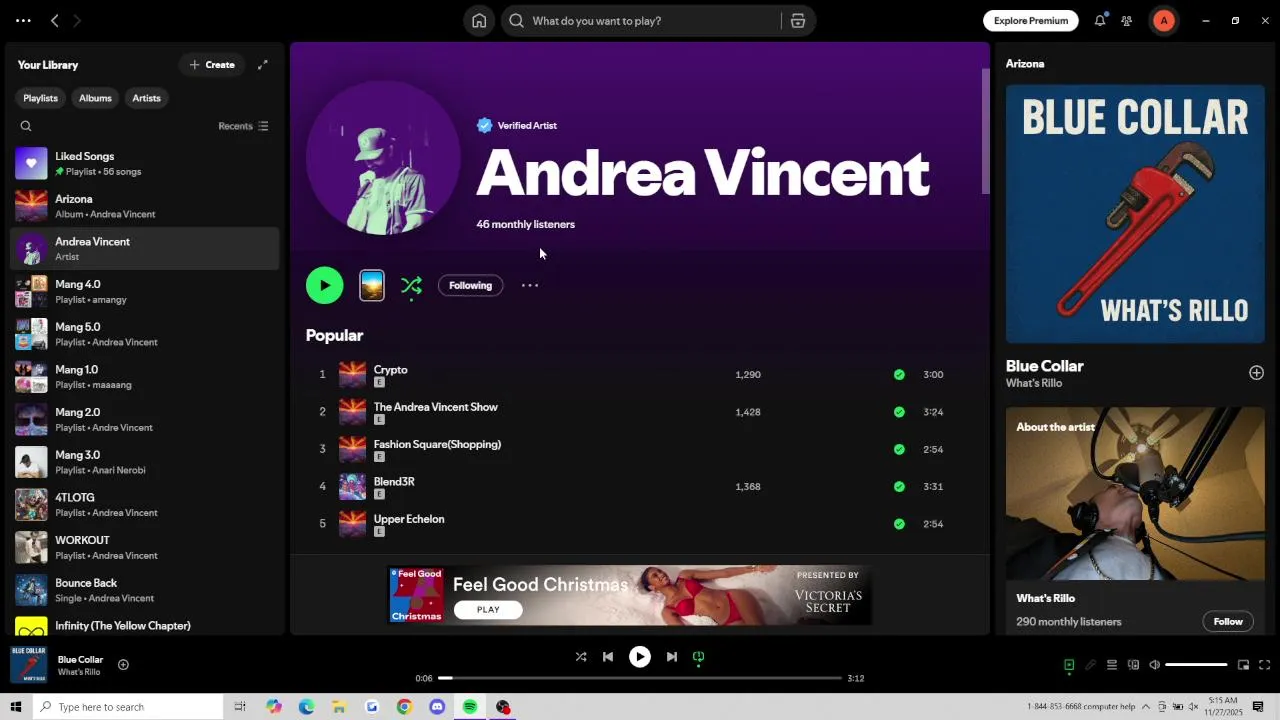Image resolution: width=1280 pixels, height=720 pixels.
Task: Enter full screen player mode
Action: 1265,665
